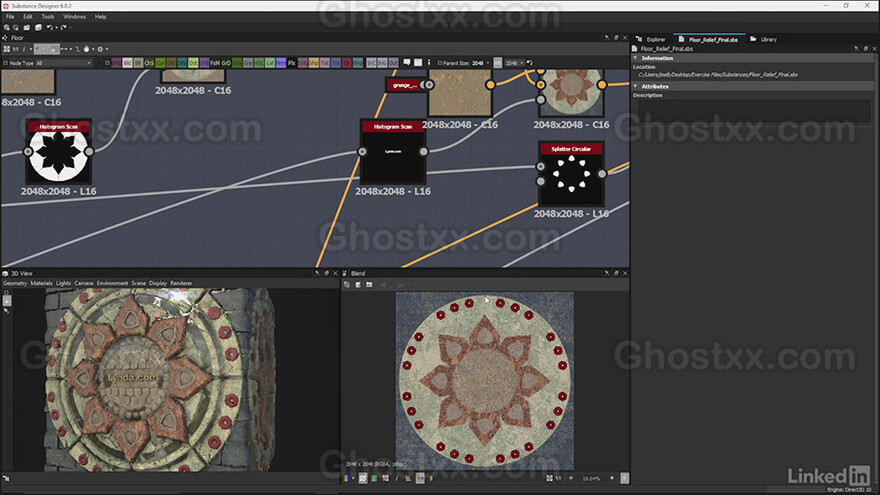This screenshot has width=880, height=495.
Task: Reset parent size arrow icon
Action: (x=530, y=63)
